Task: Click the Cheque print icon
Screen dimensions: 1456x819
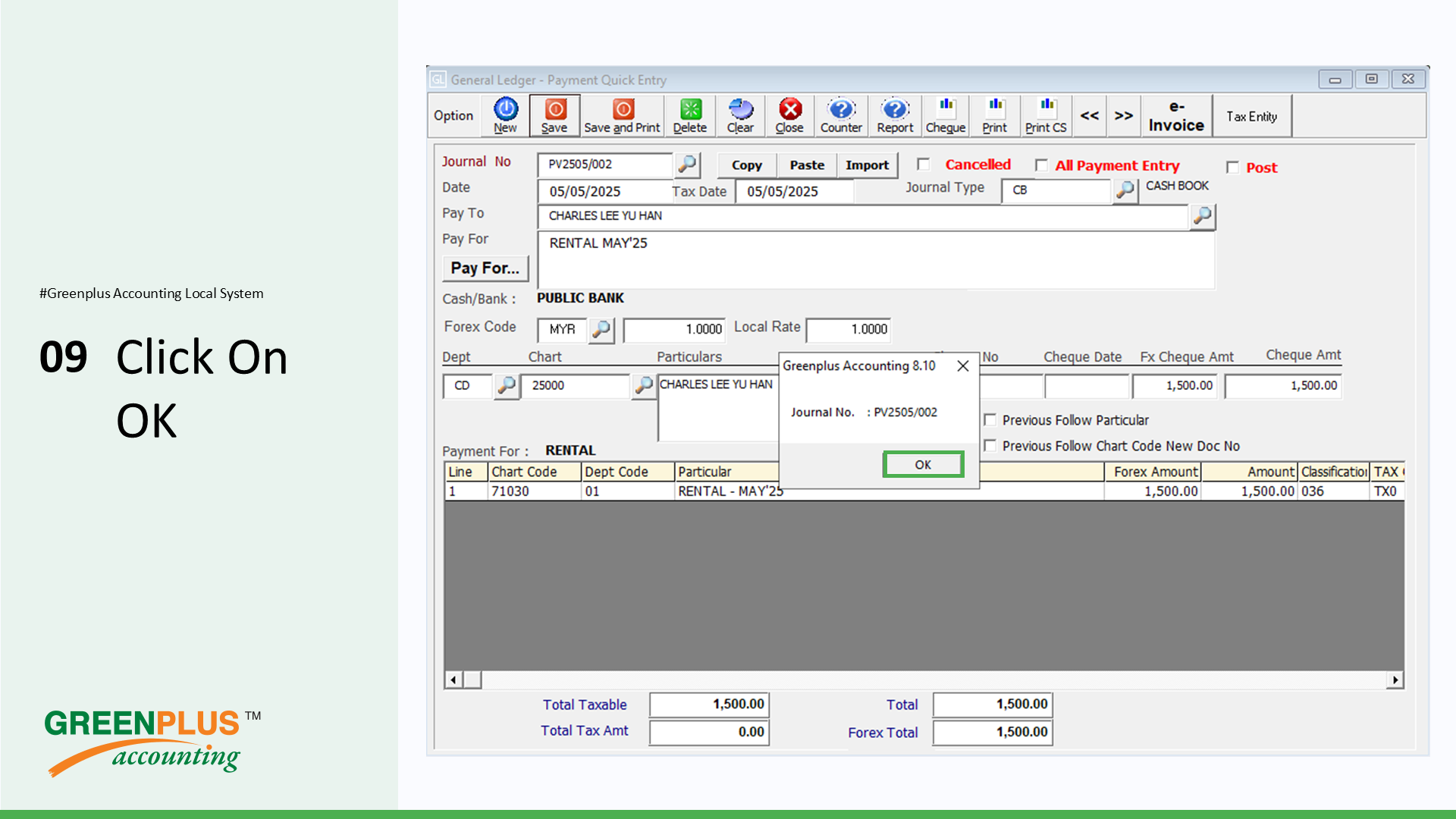Action: click(x=946, y=116)
